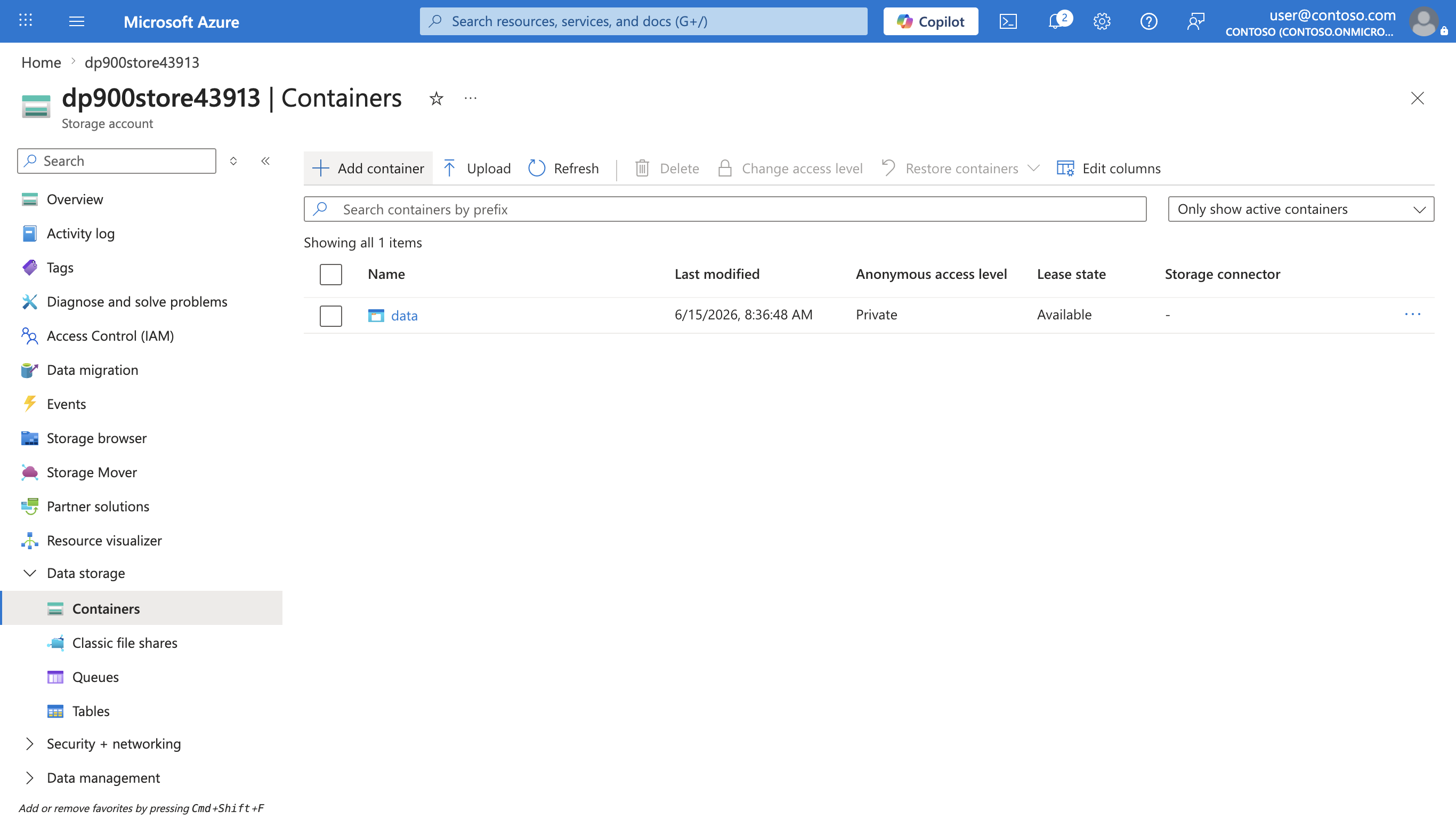
Task: Click Add container
Action: [368, 168]
